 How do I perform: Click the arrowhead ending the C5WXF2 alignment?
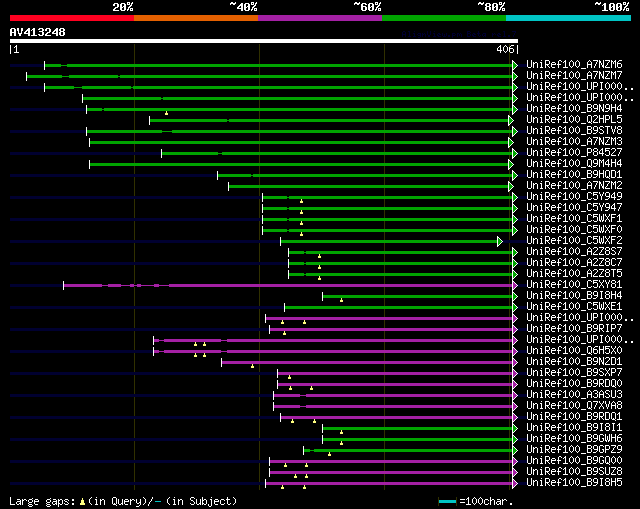click(500, 242)
